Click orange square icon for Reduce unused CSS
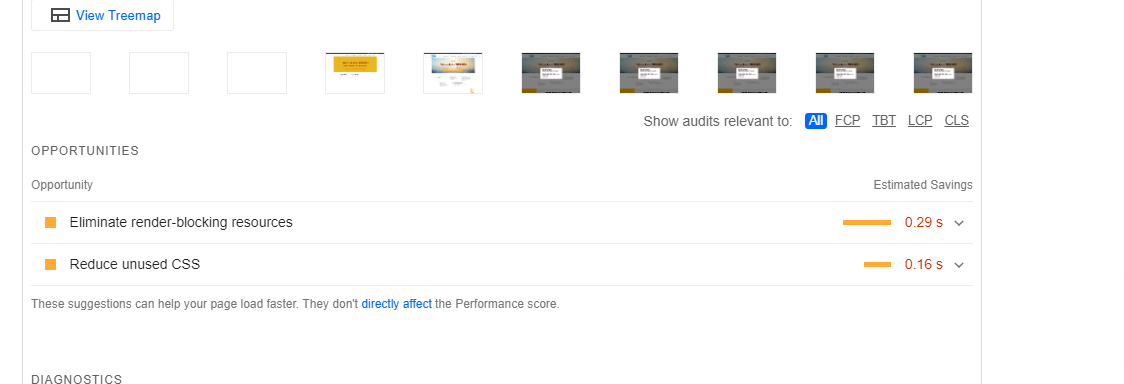 (50, 265)
